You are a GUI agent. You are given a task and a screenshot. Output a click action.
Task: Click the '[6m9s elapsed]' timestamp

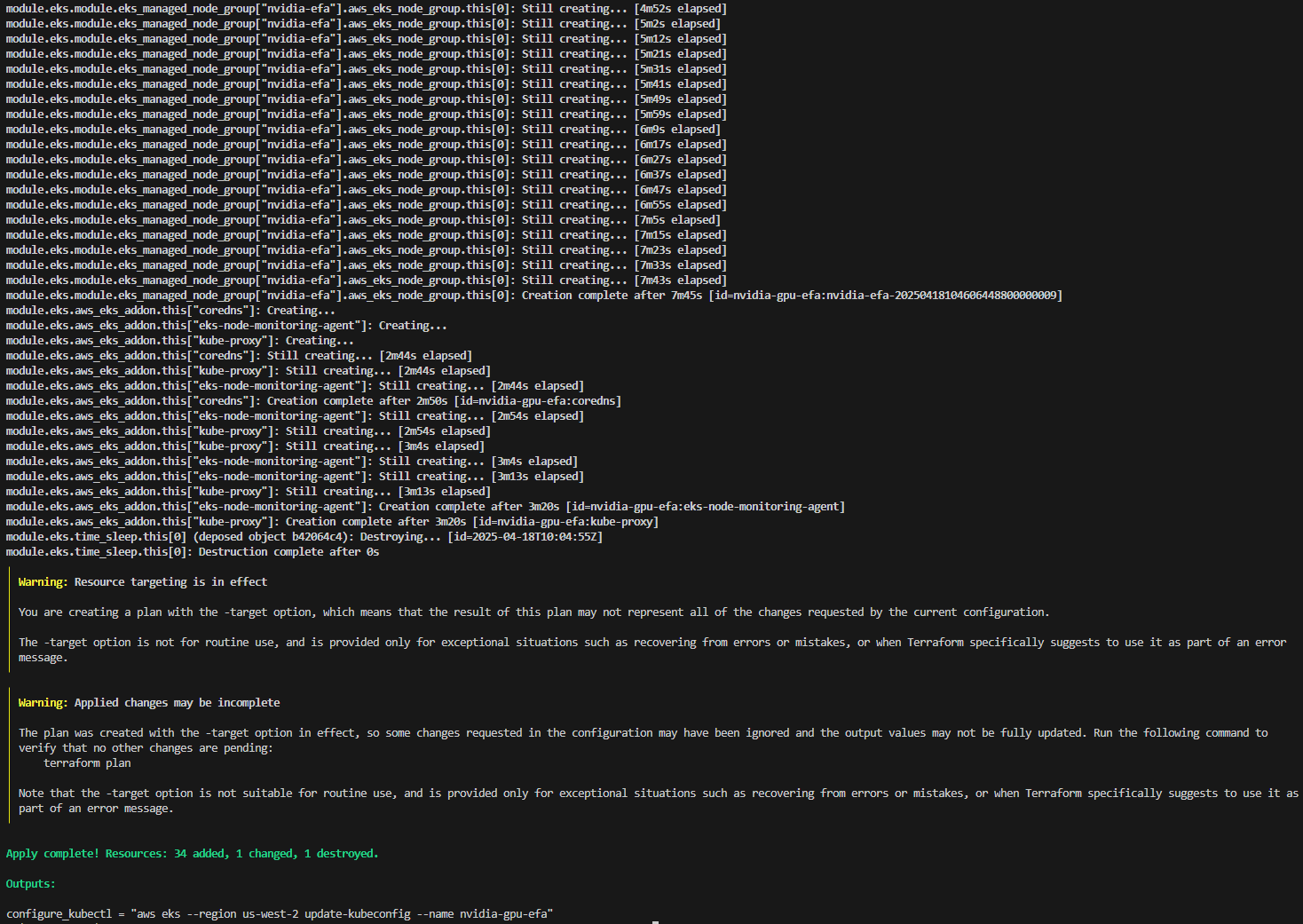677,130
